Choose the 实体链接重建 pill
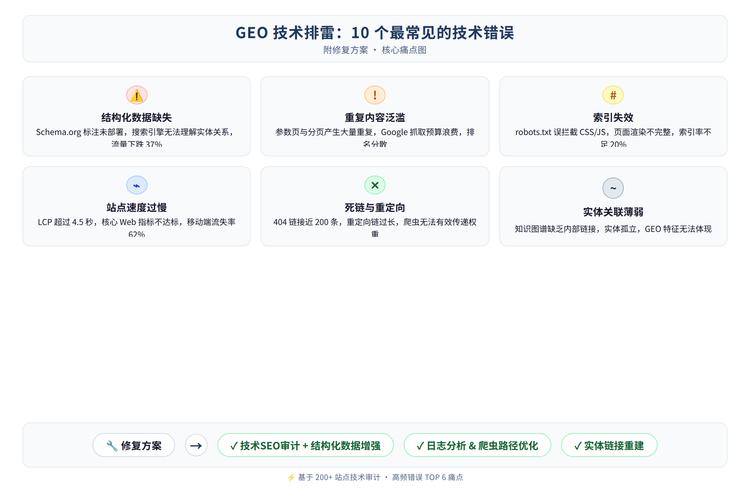Viewport: 750px width, 500px height. click(609, 445)
